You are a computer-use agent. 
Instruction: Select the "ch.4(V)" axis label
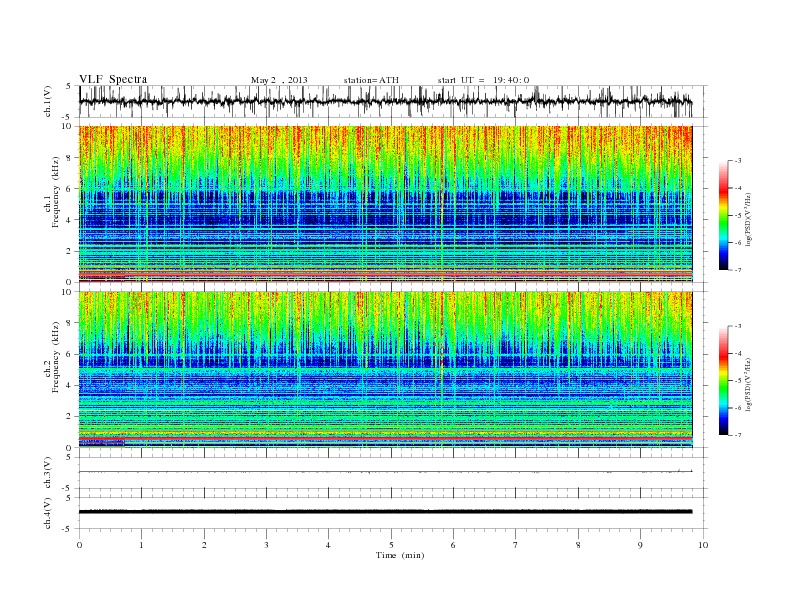tap(47, 513)
